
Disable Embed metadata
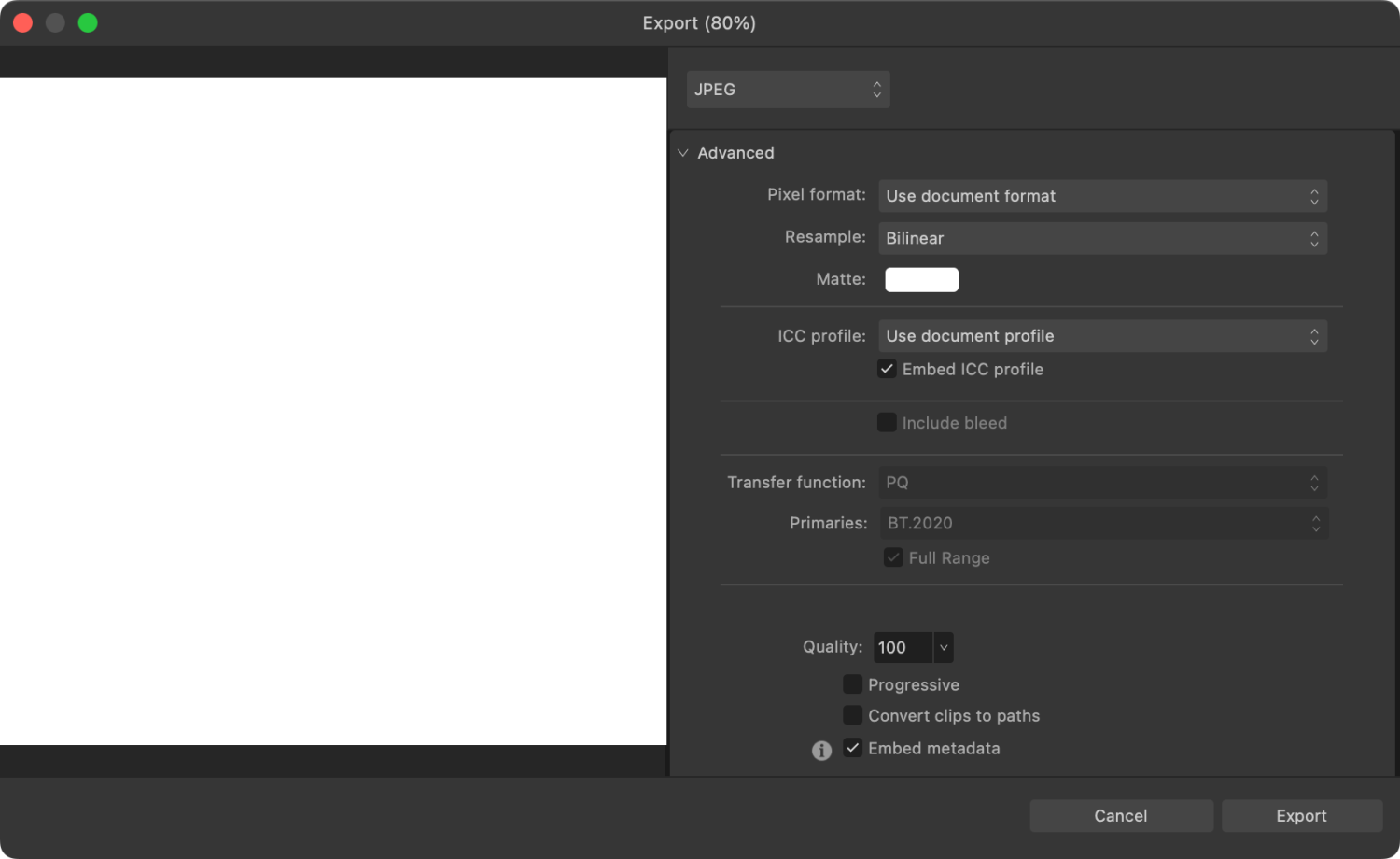point(852,748)
